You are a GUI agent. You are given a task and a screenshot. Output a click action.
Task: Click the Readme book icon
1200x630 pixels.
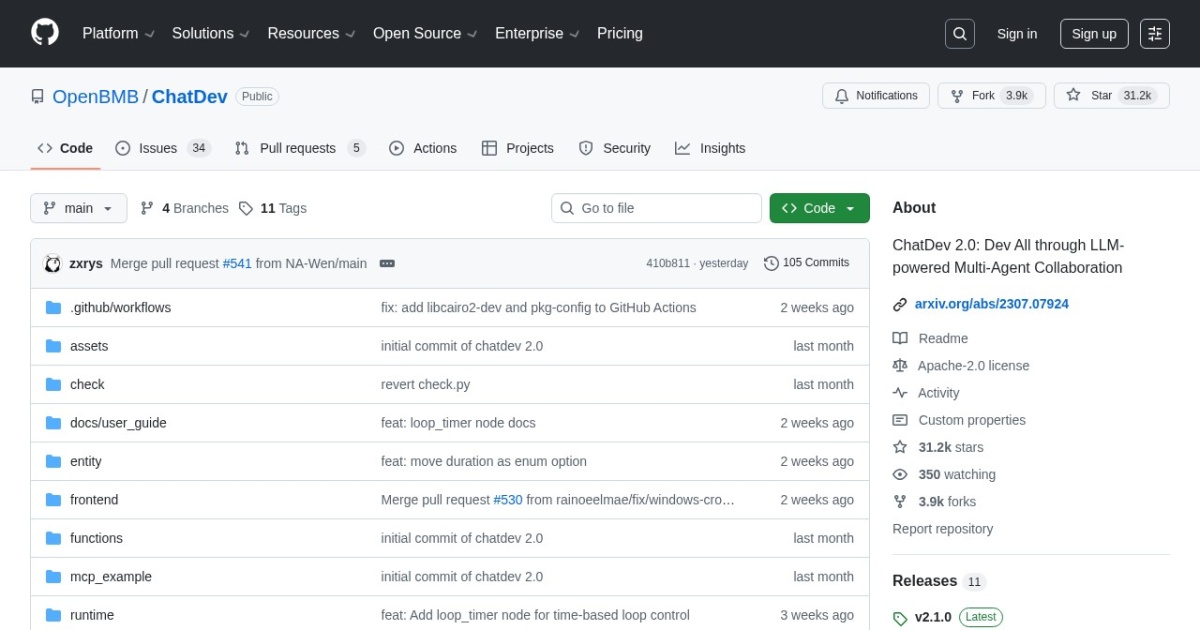[900, 338]
